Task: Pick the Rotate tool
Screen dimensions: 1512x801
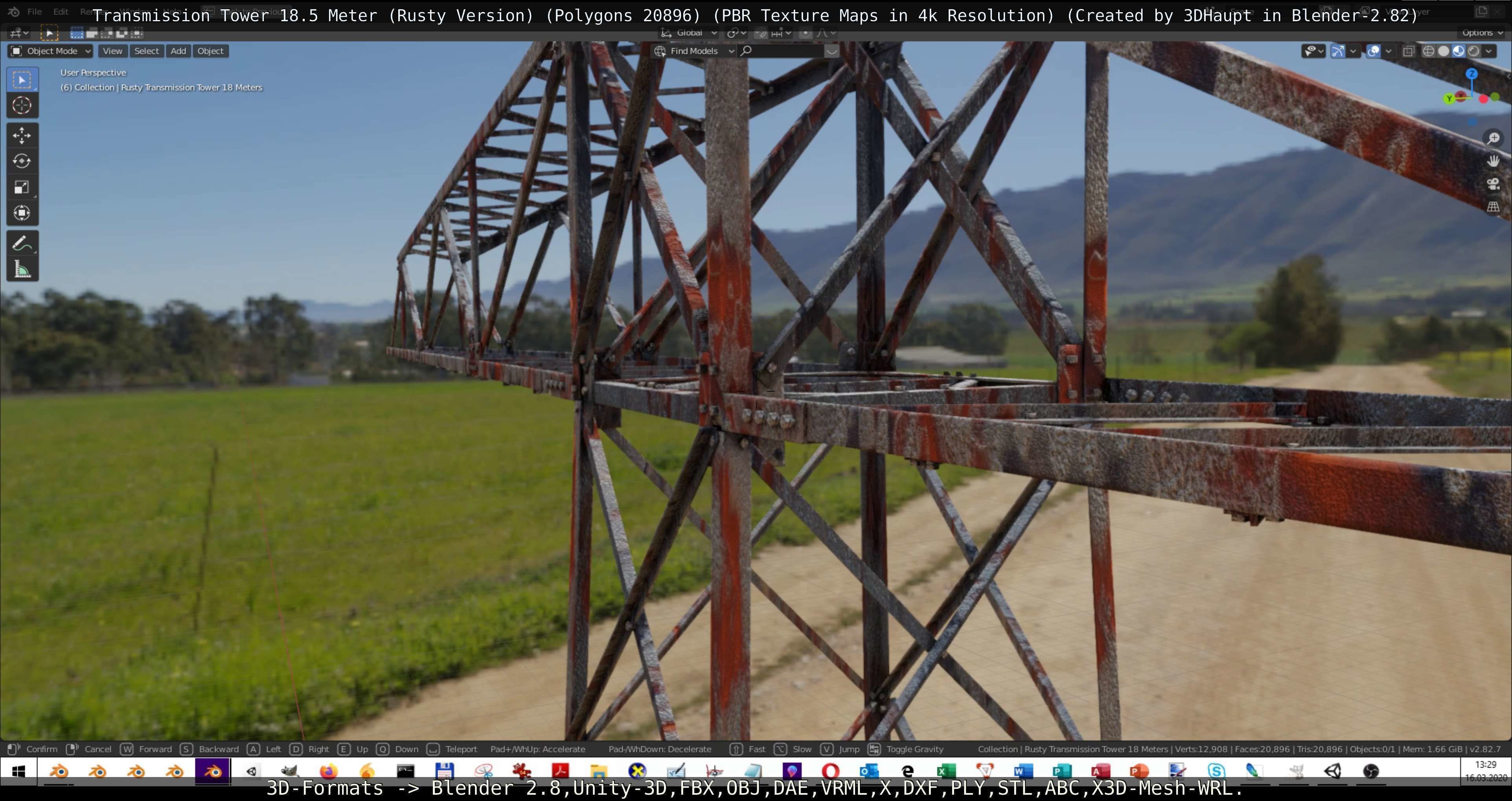Action: coord(22,162)
